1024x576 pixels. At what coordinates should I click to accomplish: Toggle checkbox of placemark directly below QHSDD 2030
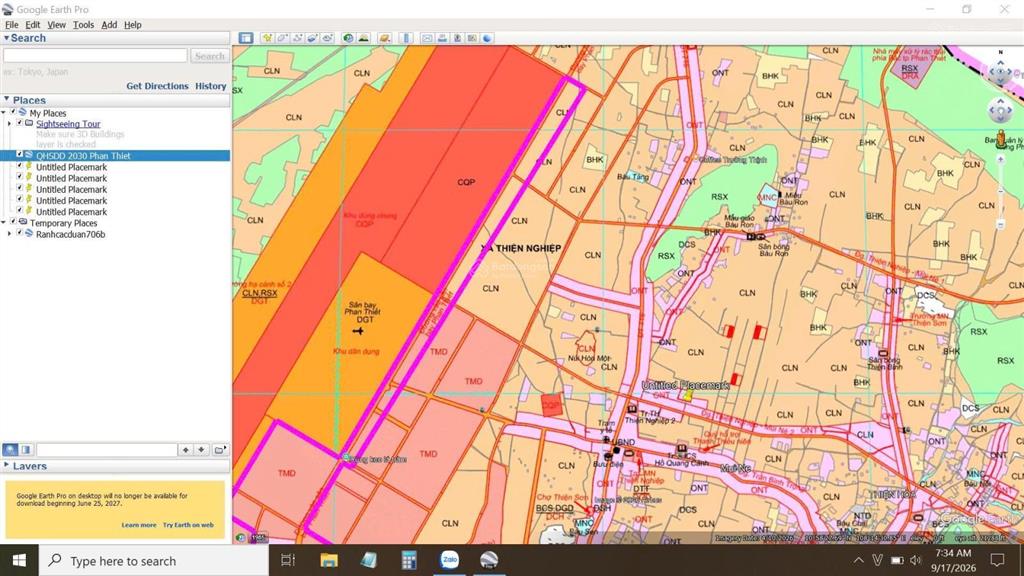coord(20,166)
